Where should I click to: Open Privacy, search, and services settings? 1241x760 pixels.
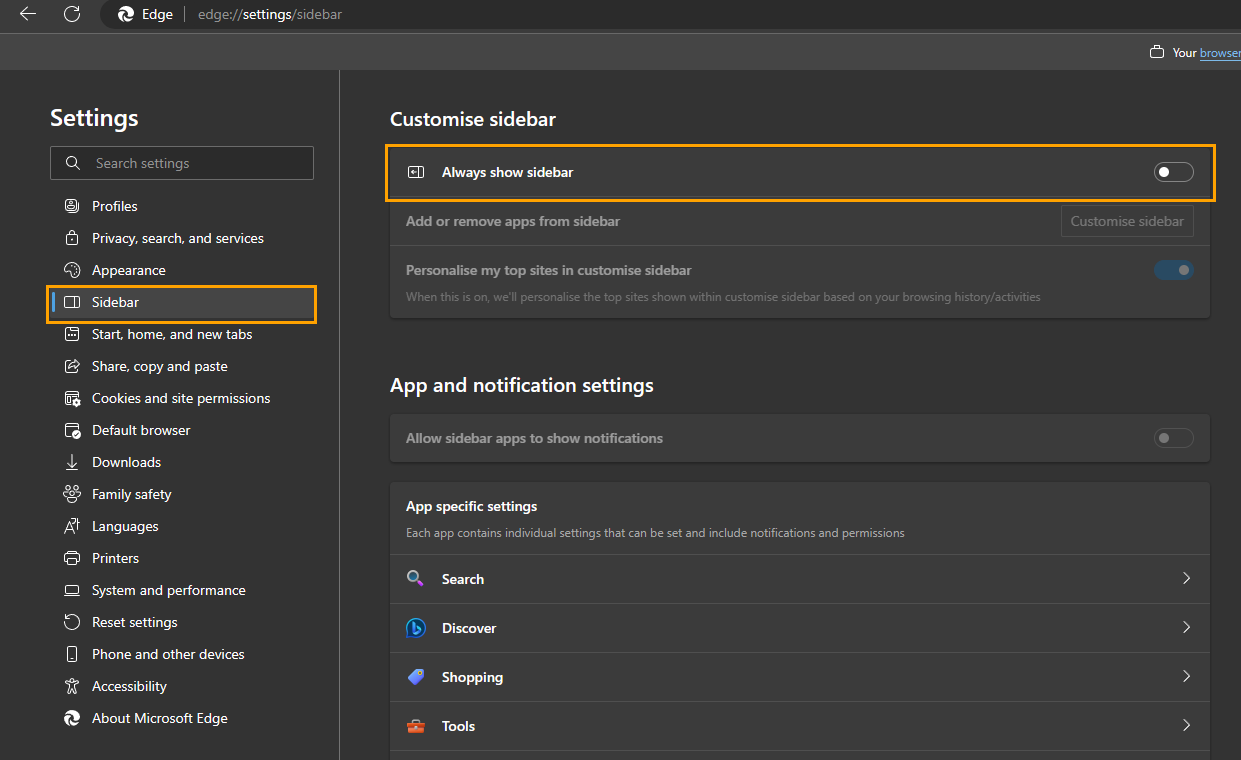pos(178,238)
